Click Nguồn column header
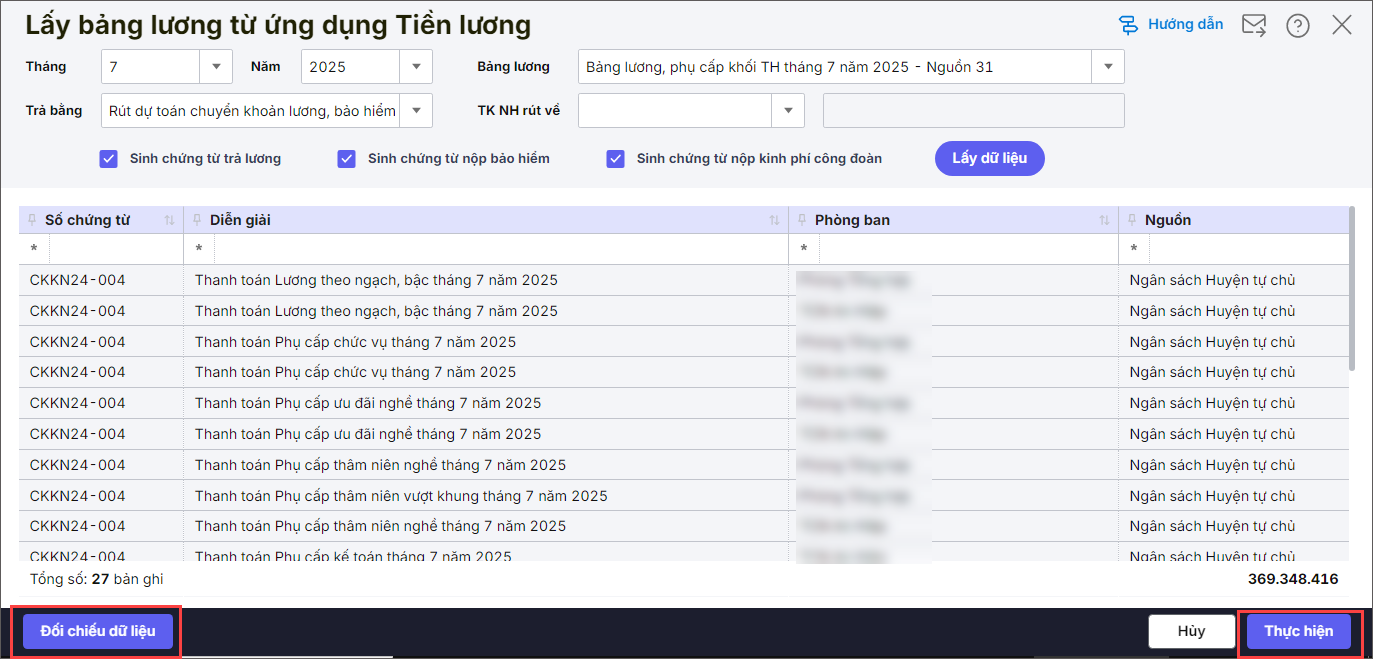 coord(1233,220)
